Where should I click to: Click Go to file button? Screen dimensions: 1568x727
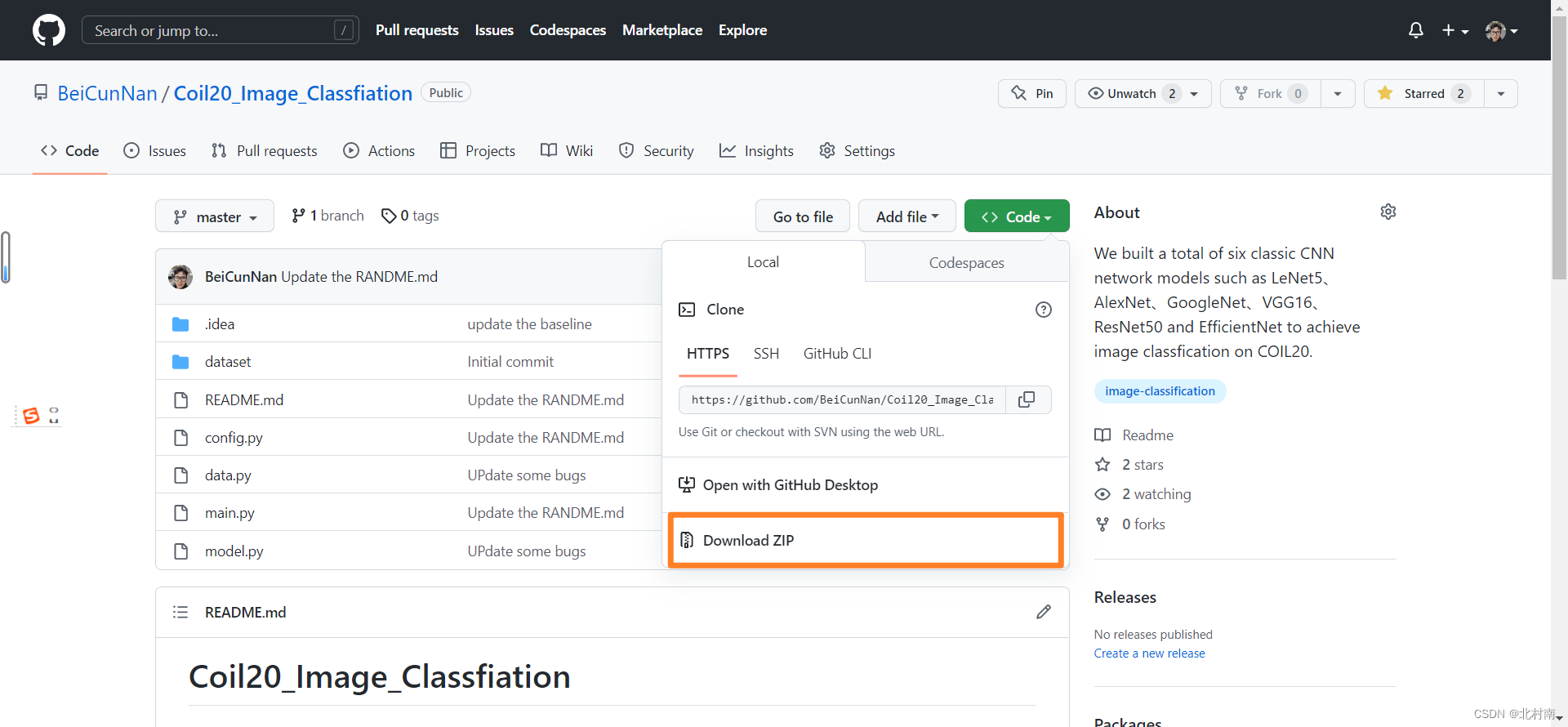point(803,216)
